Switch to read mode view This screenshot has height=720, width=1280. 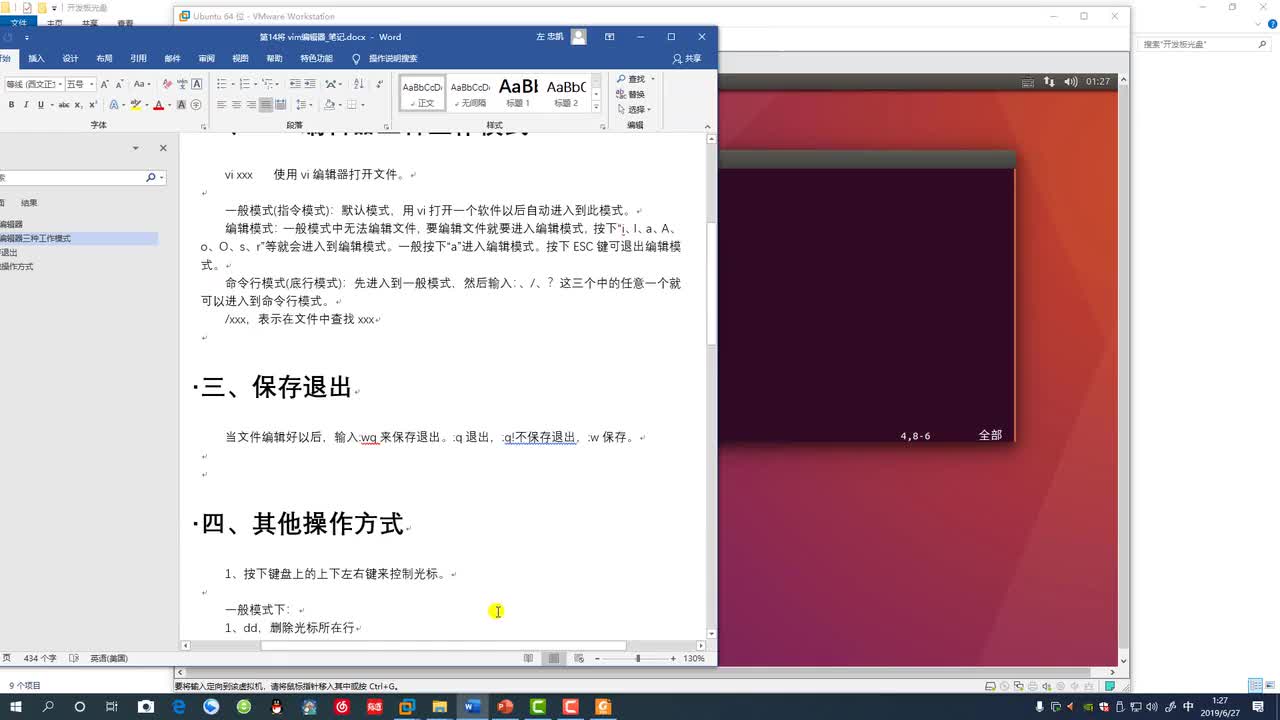(x=529, y=658)
